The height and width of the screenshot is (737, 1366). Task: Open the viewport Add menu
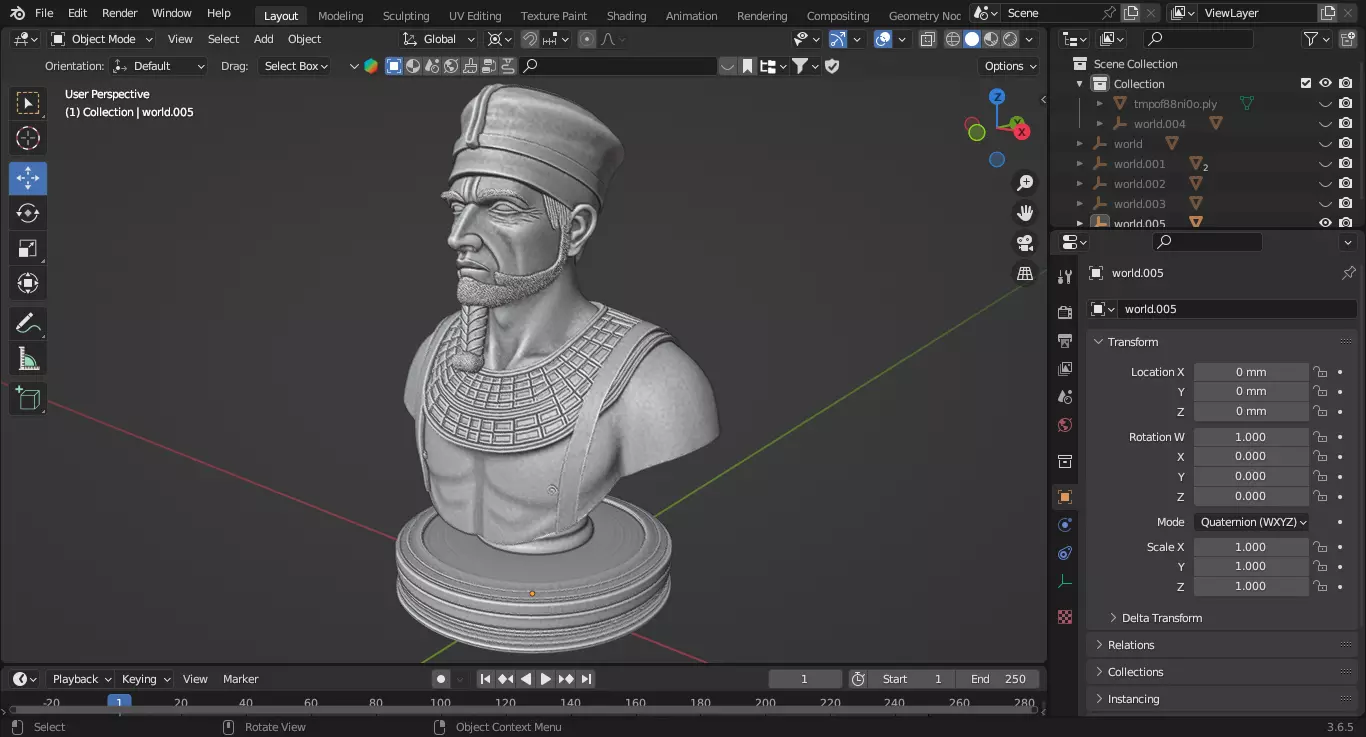[x=264, y=39]
